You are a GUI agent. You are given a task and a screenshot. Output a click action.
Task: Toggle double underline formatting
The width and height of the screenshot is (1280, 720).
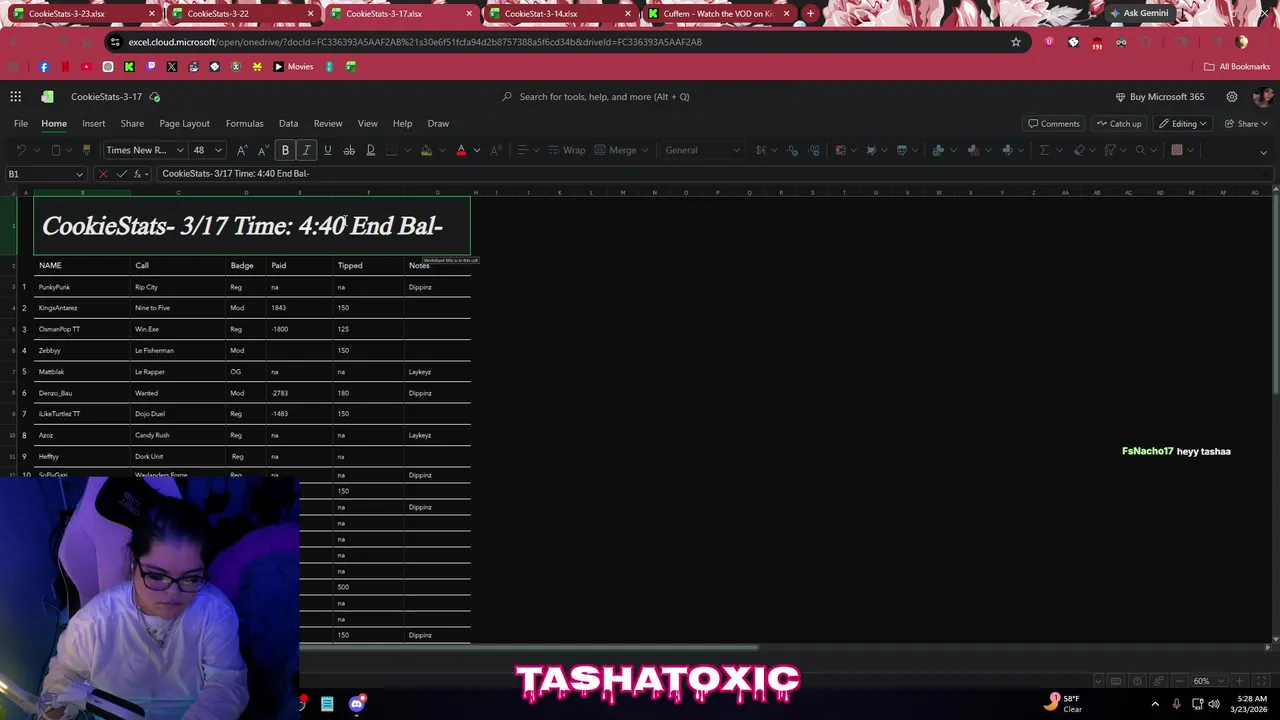point(370,150)
